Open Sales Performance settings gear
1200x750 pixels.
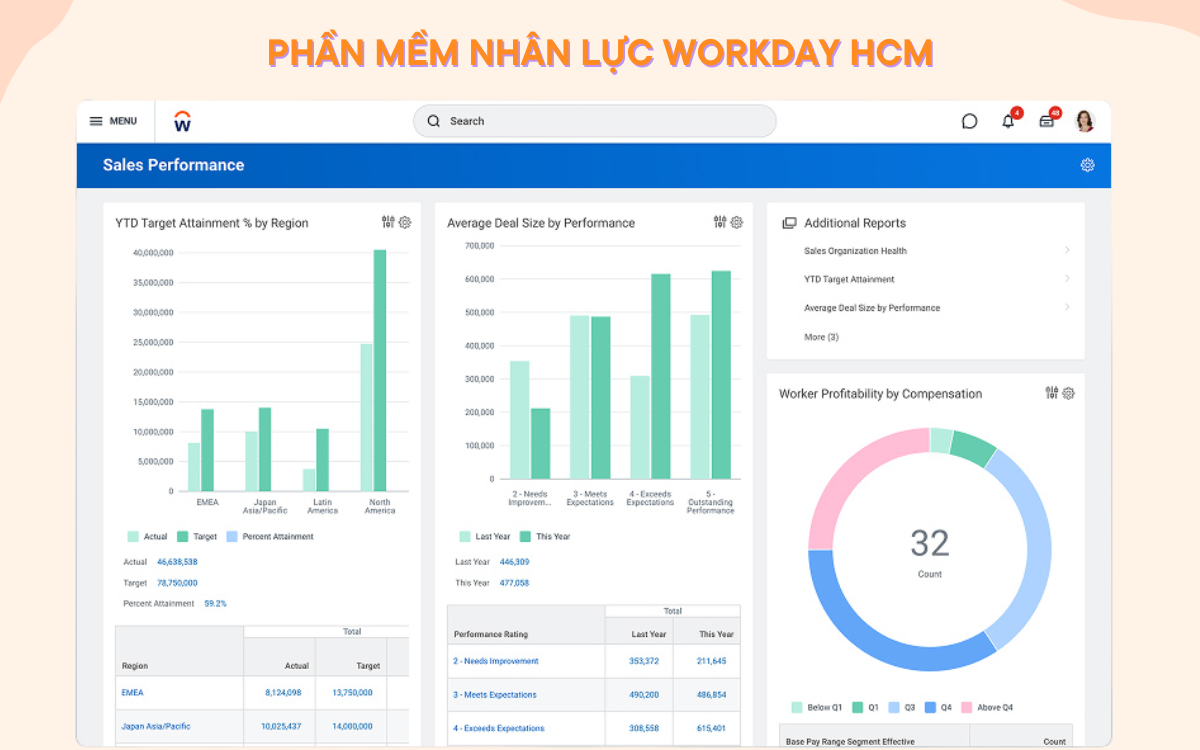tap(1087, 165)
